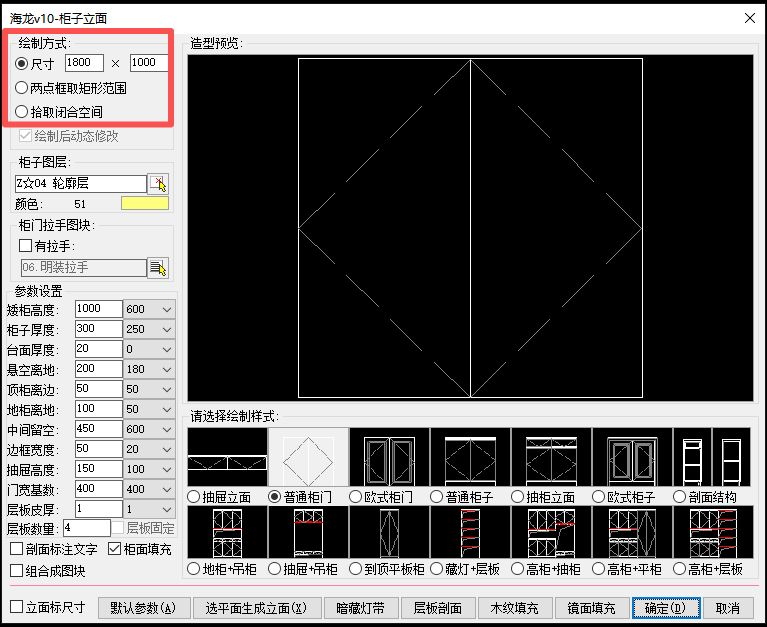Select 拾取闭合空间 radio button
767x627 pixels.
[22, 112]
